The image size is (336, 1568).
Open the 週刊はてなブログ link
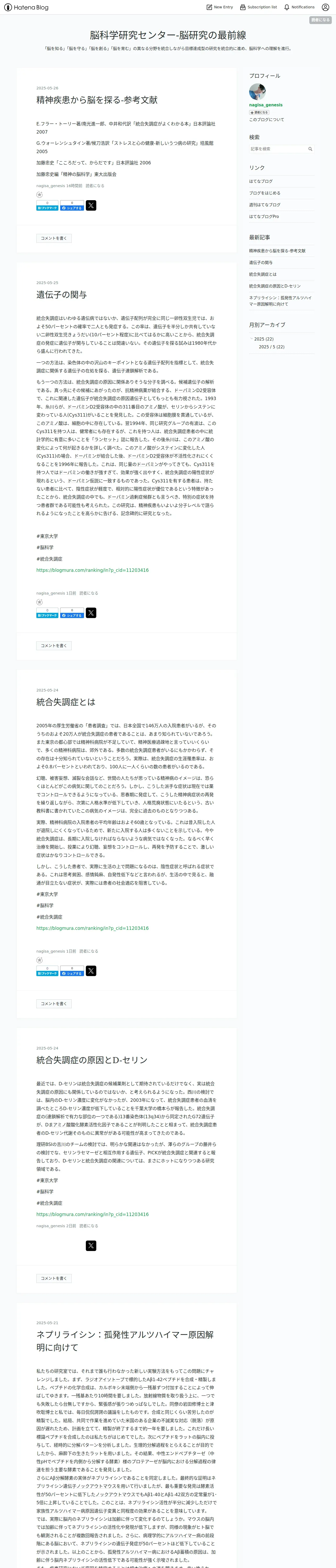point(264,205)
